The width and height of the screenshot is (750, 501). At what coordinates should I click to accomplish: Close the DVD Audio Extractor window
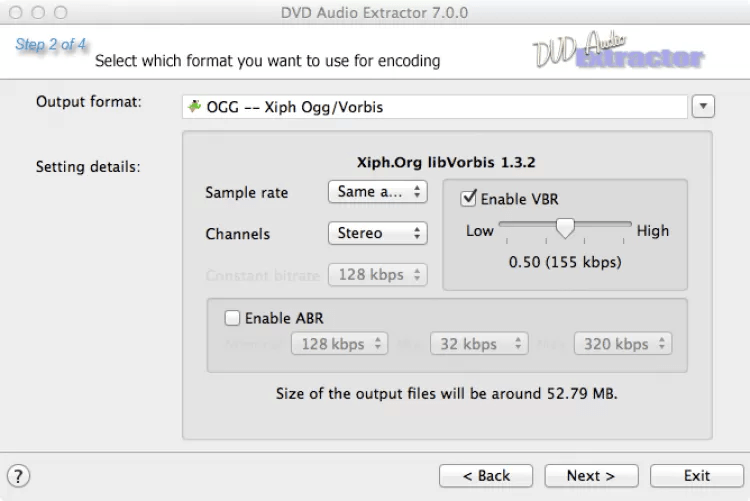click(x=17, y=13)
